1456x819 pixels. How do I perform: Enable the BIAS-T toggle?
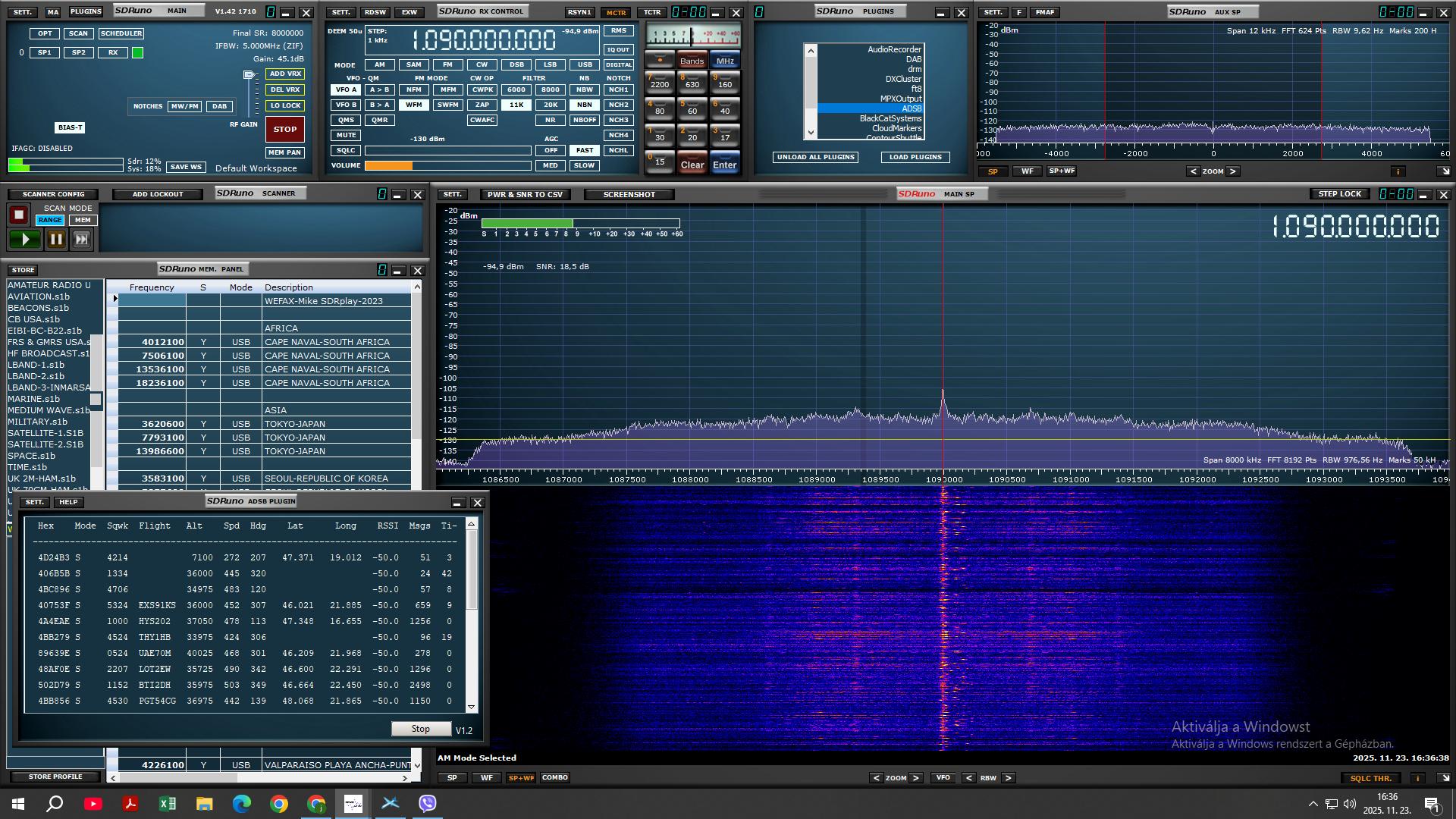70,127
